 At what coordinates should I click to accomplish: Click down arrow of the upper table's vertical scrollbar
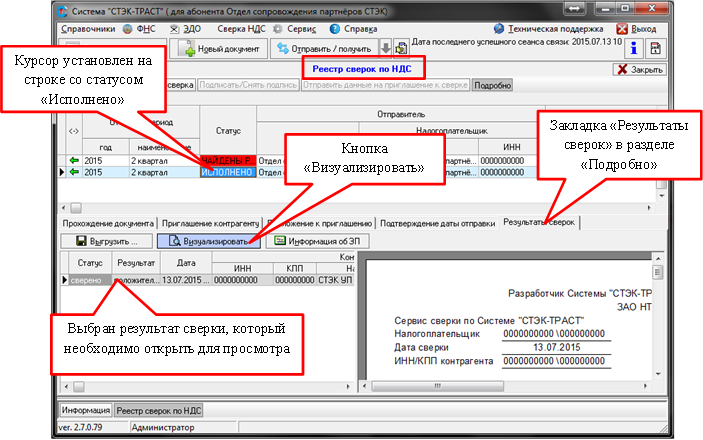point(662,196)
